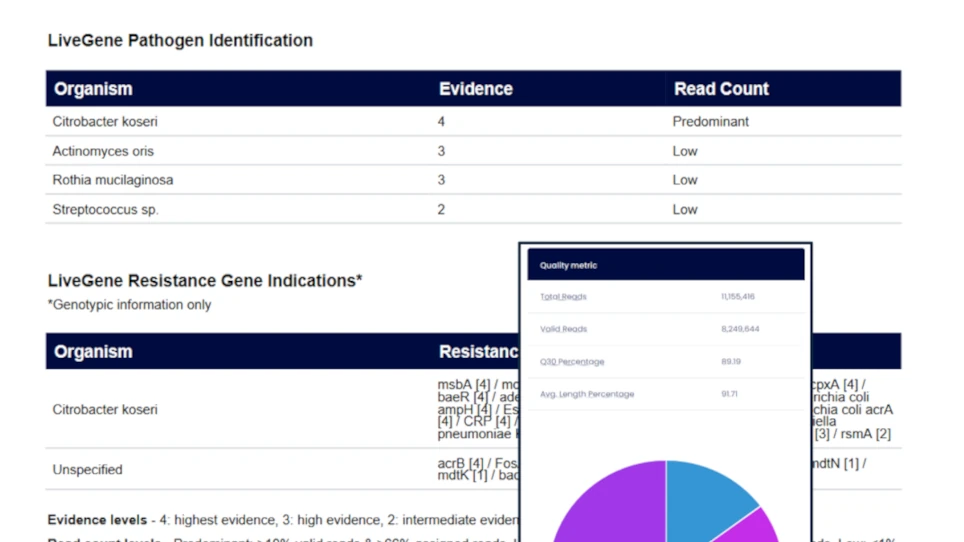
Task: Click the Read Count column header
Action: 721,89
